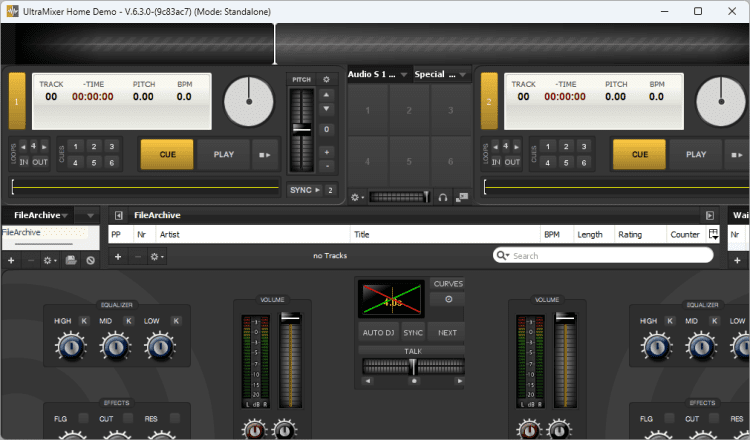Viewport: 750px width, 440px height.
Task: Toggle the AUTO DJ button
Action: click(378, 332)
